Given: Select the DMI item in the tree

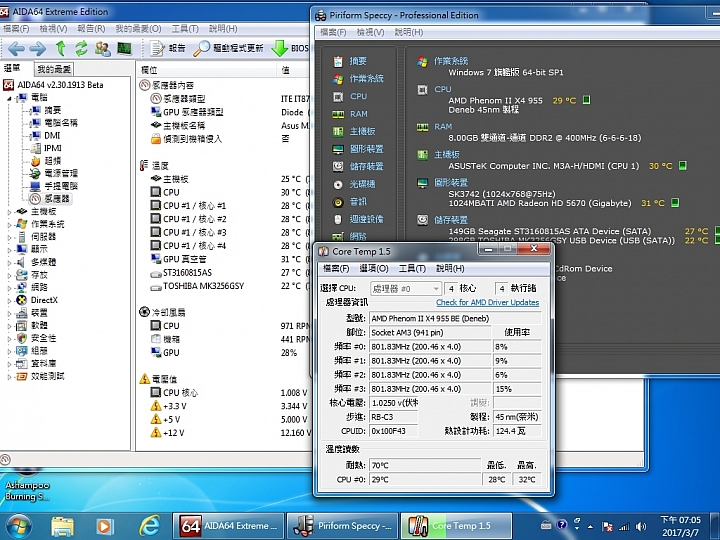Looking at the screenshot, I should pyautogui.click(x=52, y=135).
